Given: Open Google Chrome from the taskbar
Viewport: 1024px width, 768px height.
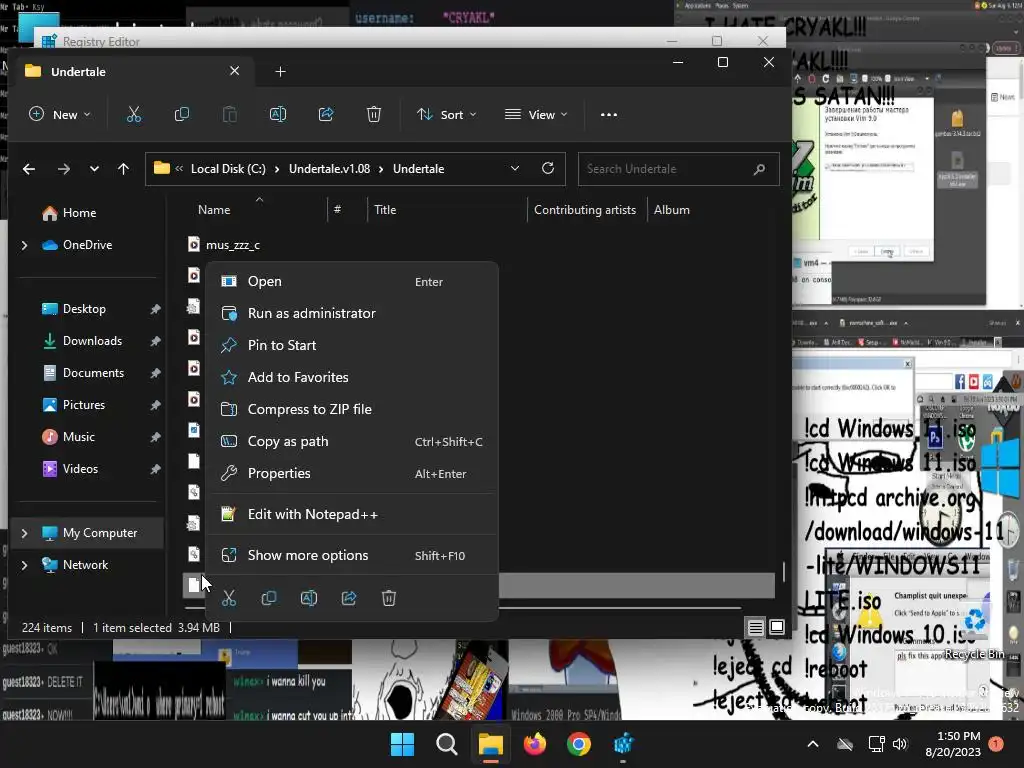Looking at the screenshot, I should click(x=579, y=744).
